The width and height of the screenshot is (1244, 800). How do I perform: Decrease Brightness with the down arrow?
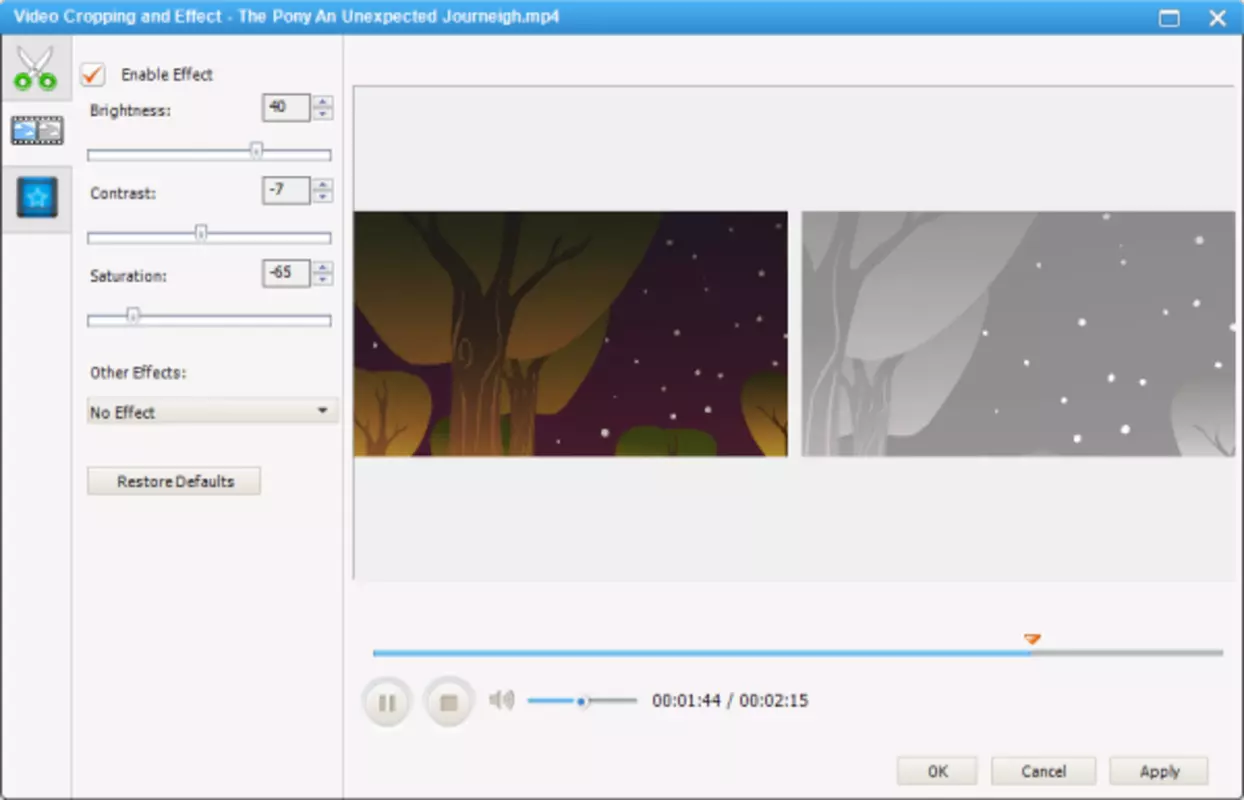point(322,114)
